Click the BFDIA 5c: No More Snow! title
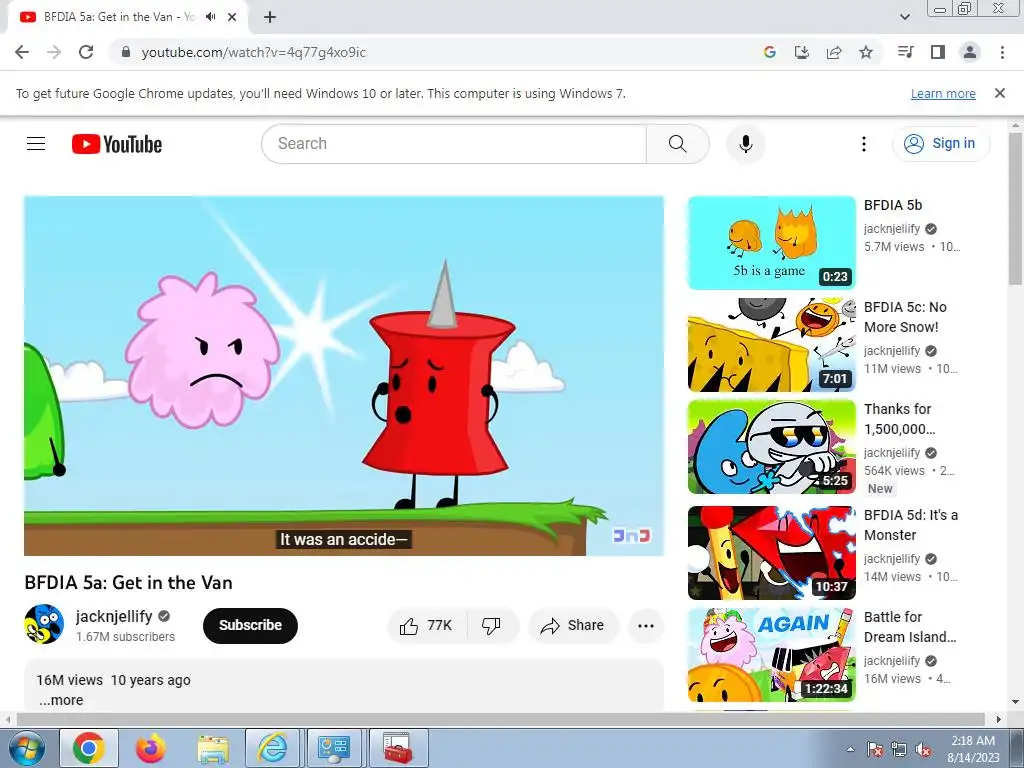The width and height of the screenshot is (1024, 768). [905, 317]
